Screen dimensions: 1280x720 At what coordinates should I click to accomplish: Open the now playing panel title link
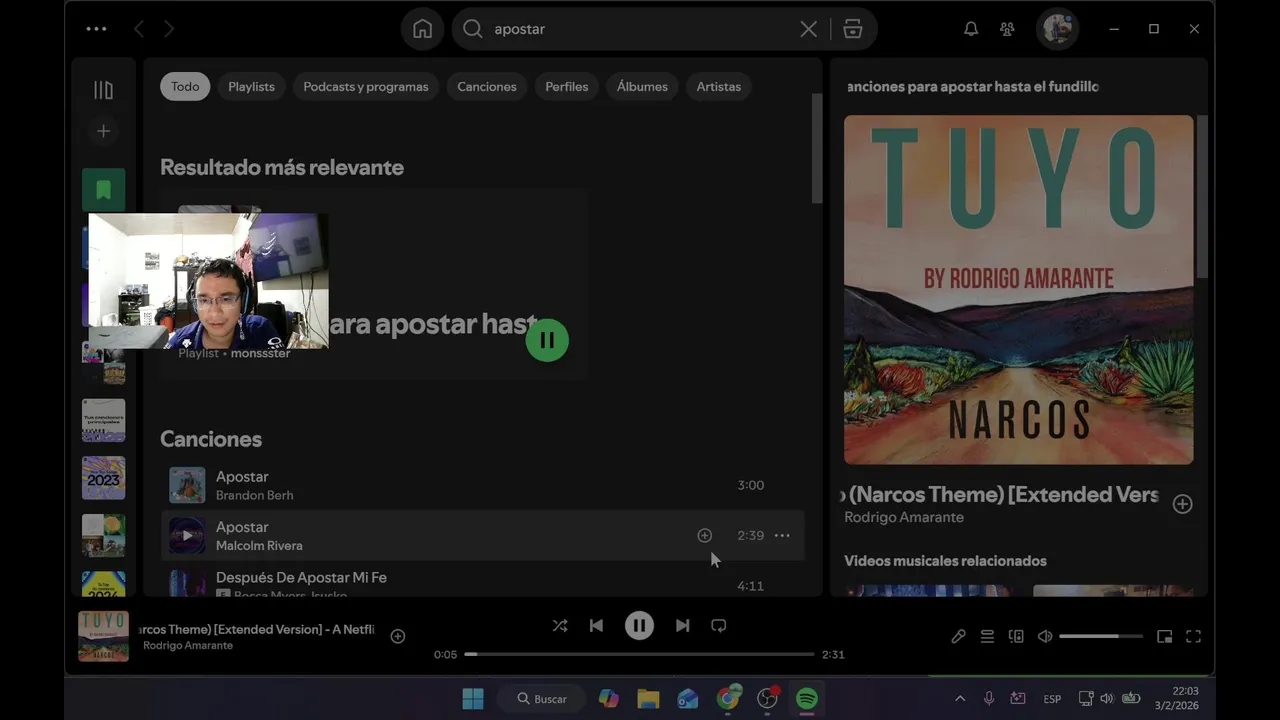point(1001,494)
